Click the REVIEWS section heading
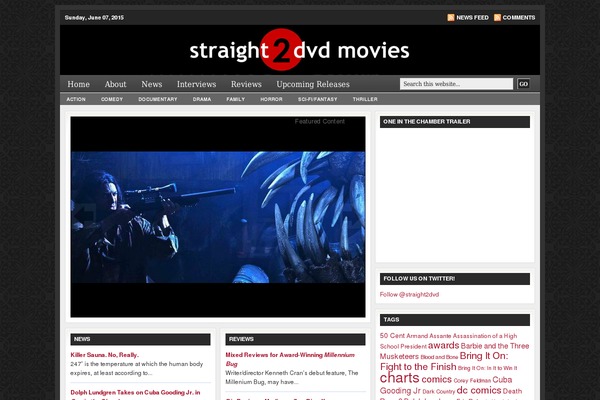This screenshot has height=400, width=600. (241, 339)
